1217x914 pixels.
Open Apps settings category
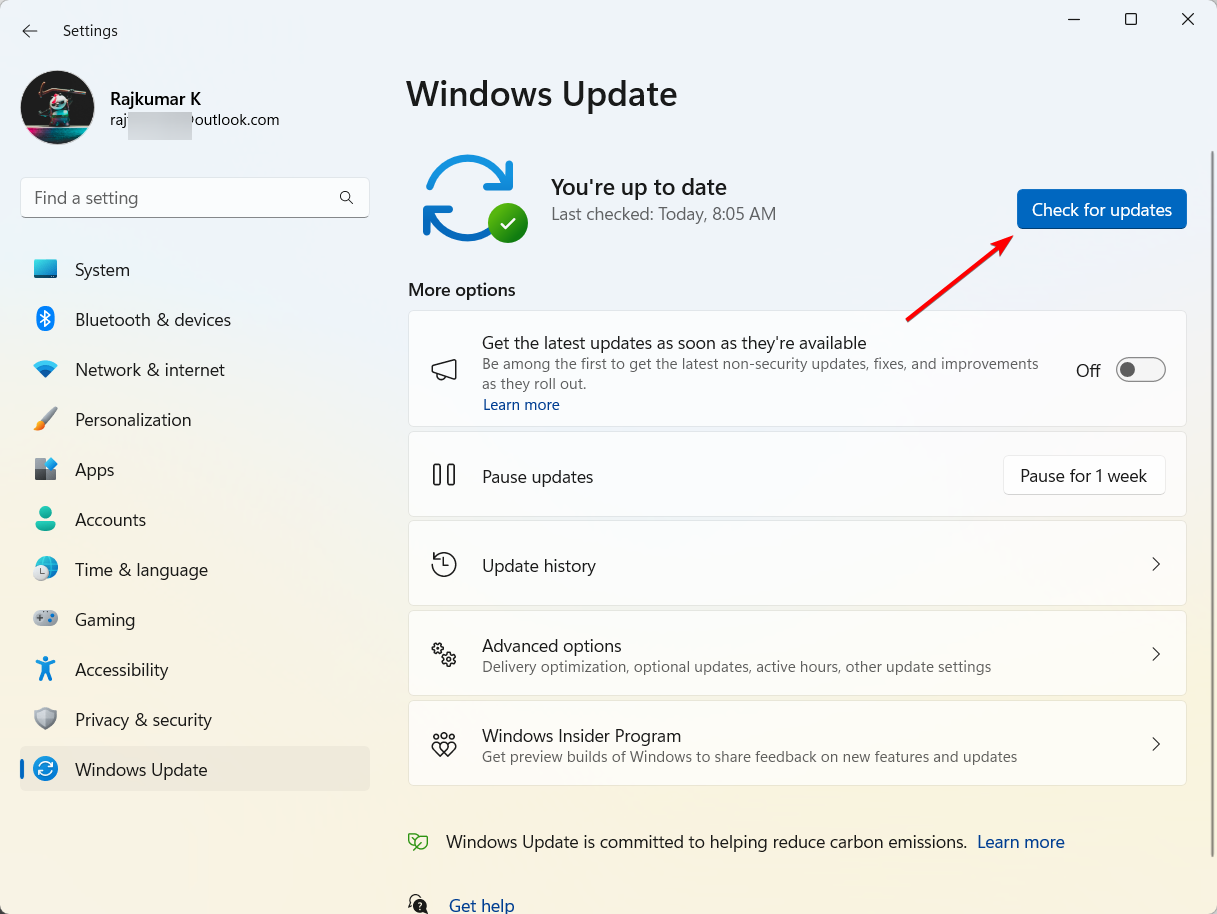click(x=195, y=470)
